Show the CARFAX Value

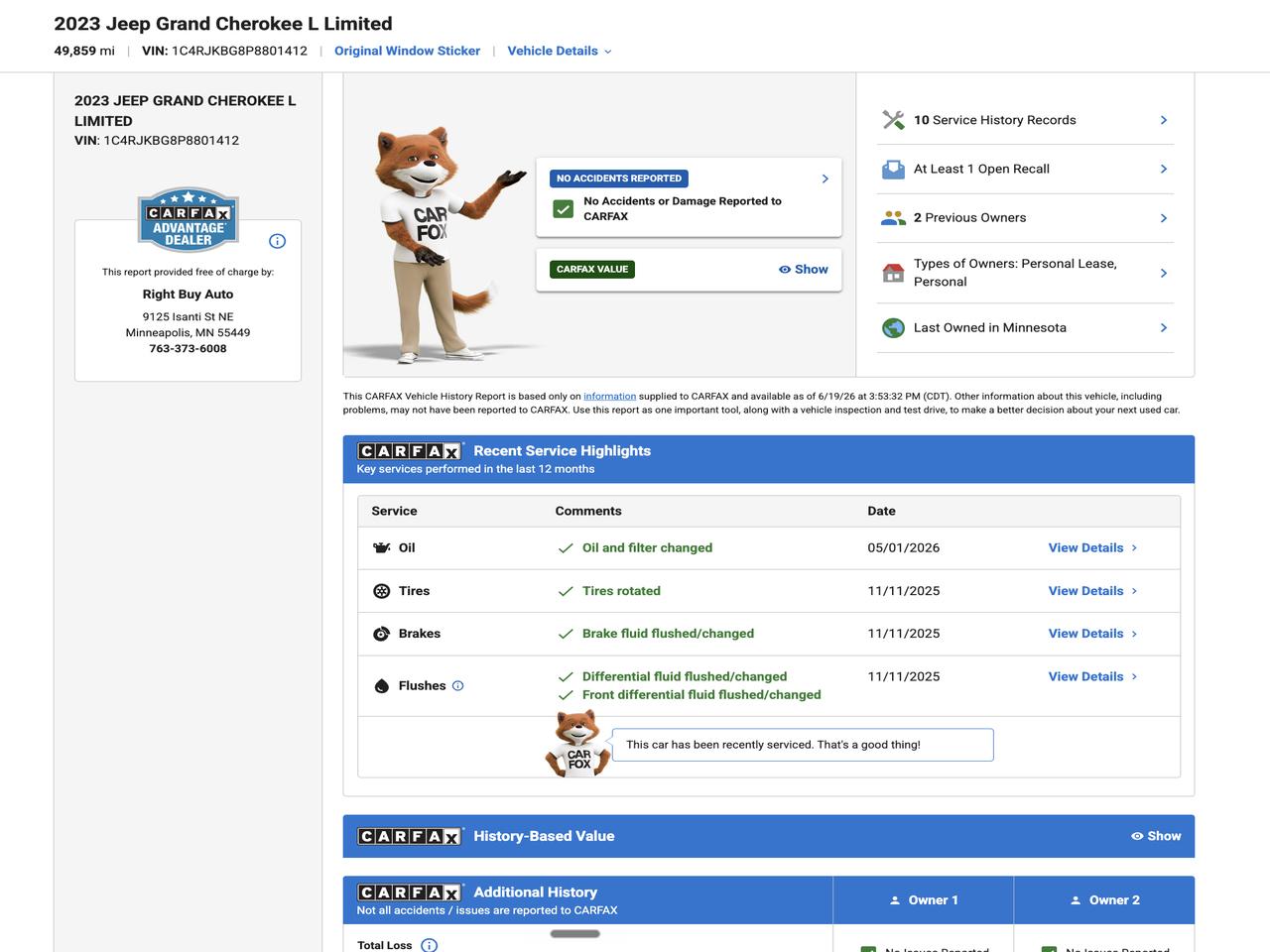pos(804,270)
